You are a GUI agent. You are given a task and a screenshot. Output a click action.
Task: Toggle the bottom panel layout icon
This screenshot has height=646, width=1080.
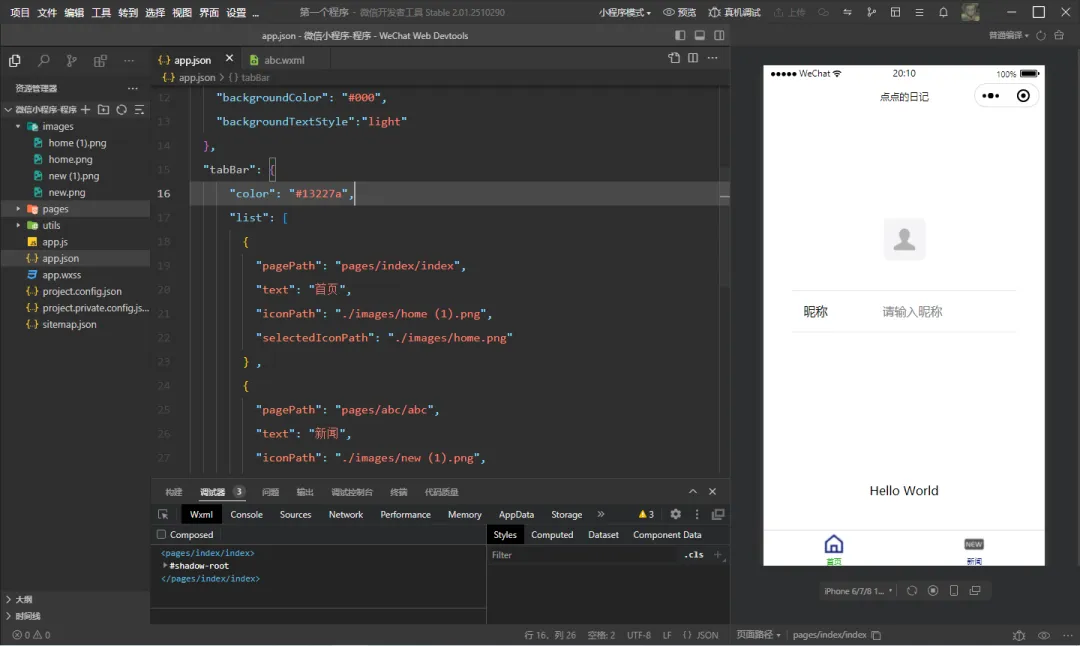699,35
